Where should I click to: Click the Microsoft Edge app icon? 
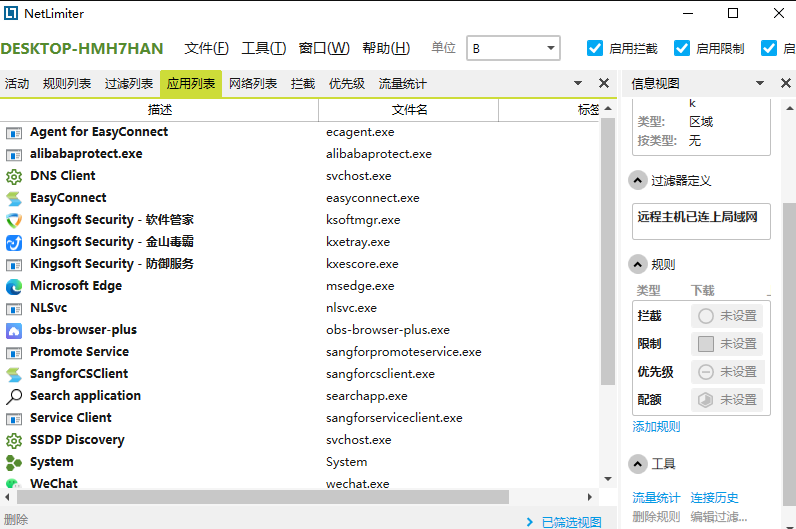[14, 286]
